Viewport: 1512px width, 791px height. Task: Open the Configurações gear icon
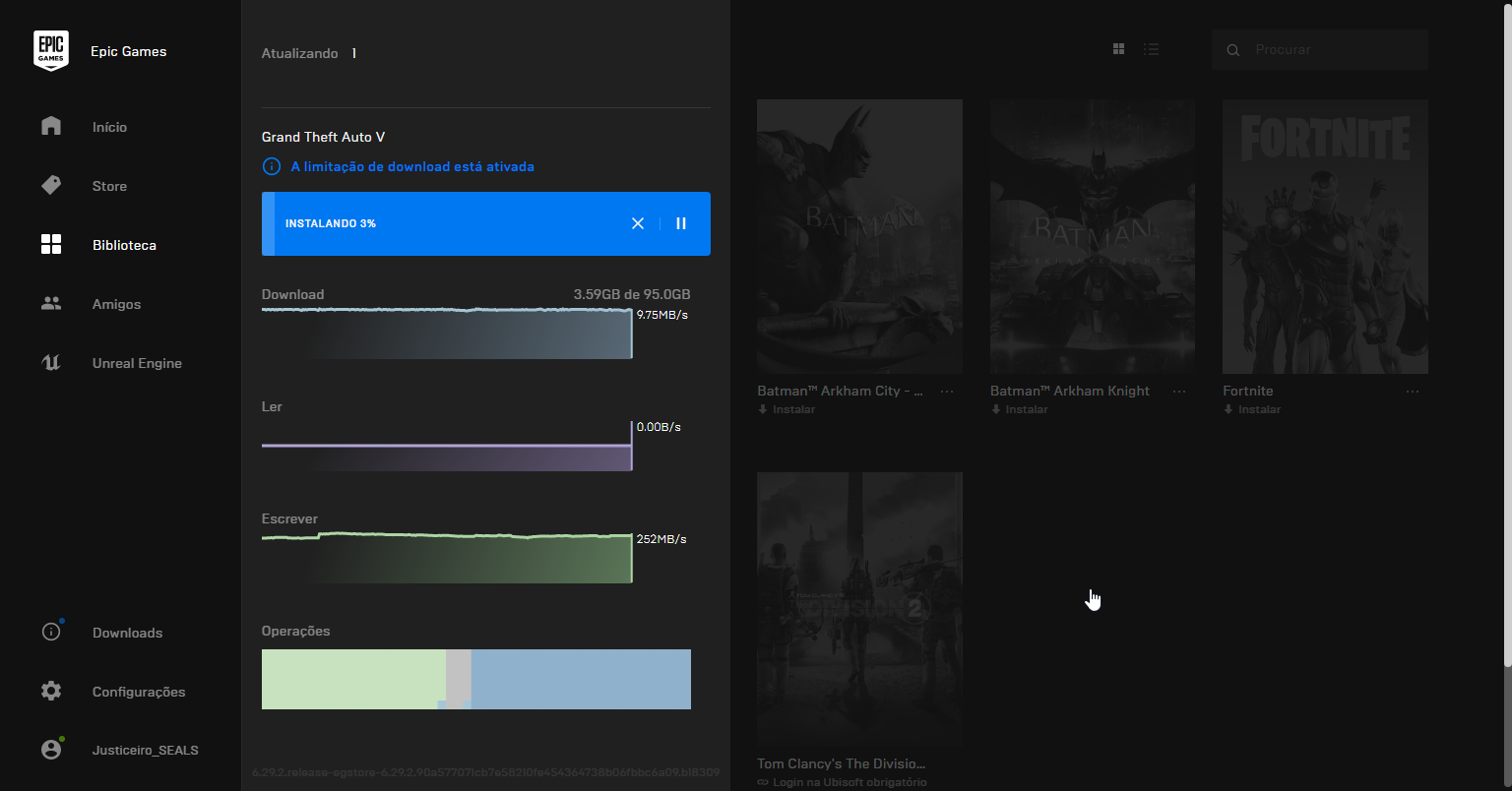pos(51,691)
